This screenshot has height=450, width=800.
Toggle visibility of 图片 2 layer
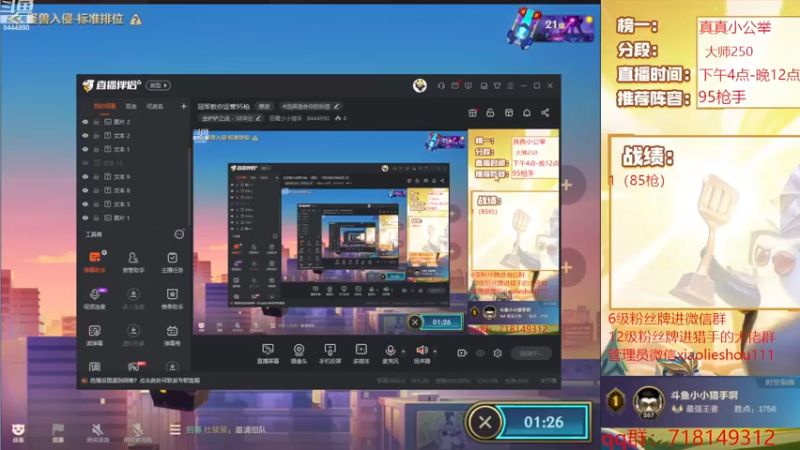(85, 122)
